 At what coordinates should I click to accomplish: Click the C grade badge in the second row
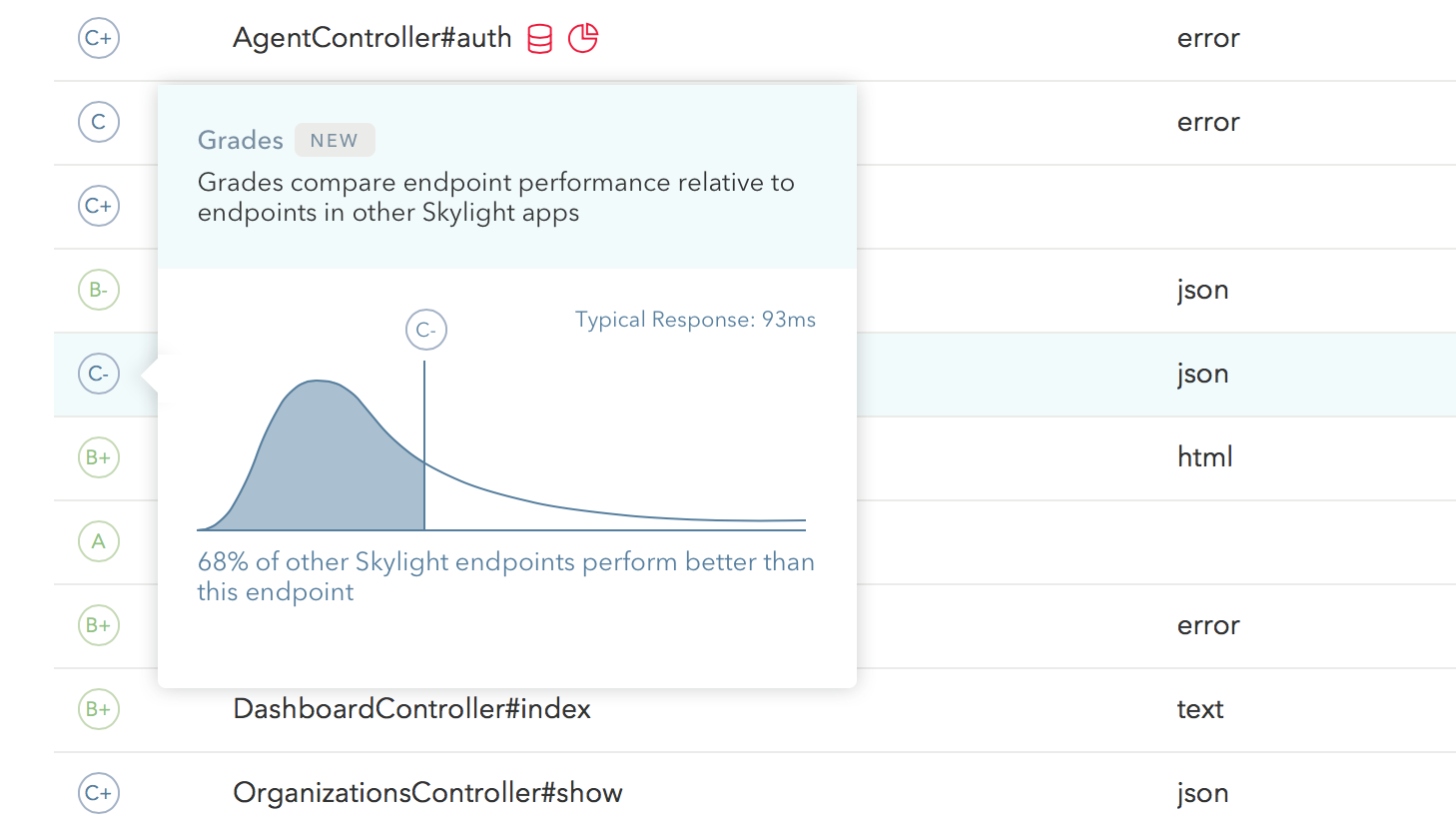point(99,122)
